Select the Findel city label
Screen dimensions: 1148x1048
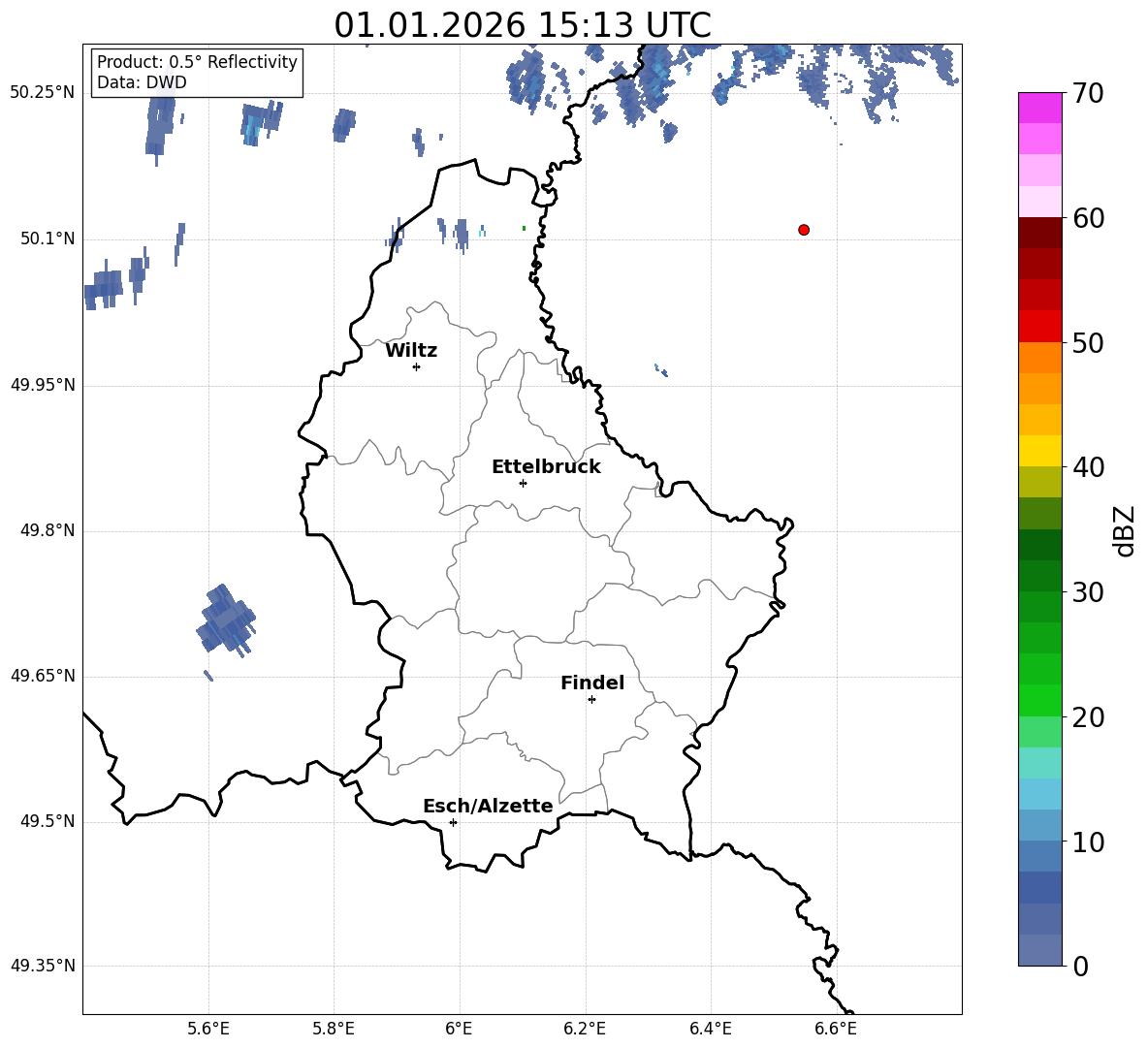(x=592, y=683)
